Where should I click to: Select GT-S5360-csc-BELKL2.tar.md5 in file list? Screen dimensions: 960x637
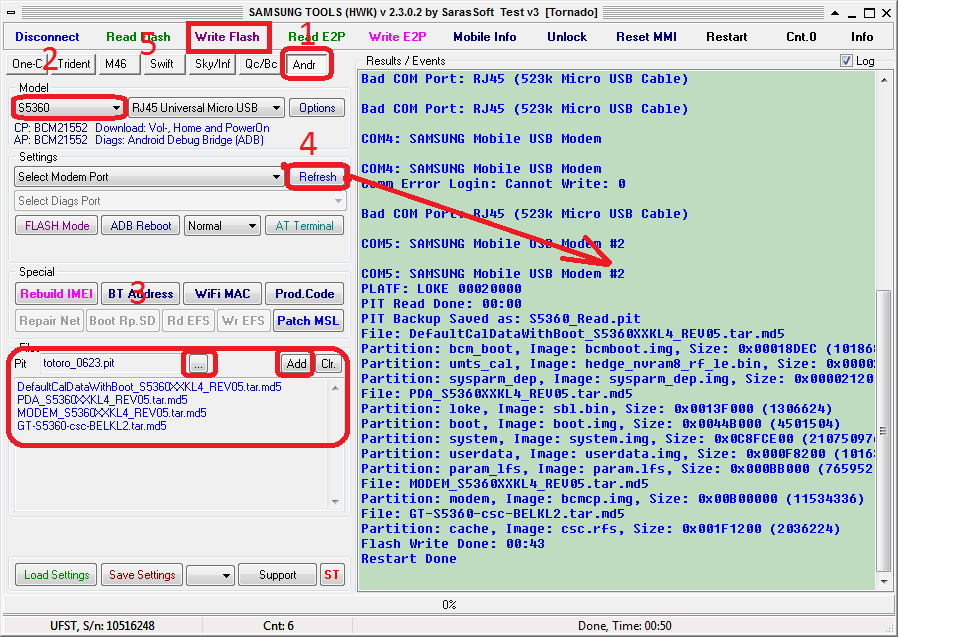[92, 426]
